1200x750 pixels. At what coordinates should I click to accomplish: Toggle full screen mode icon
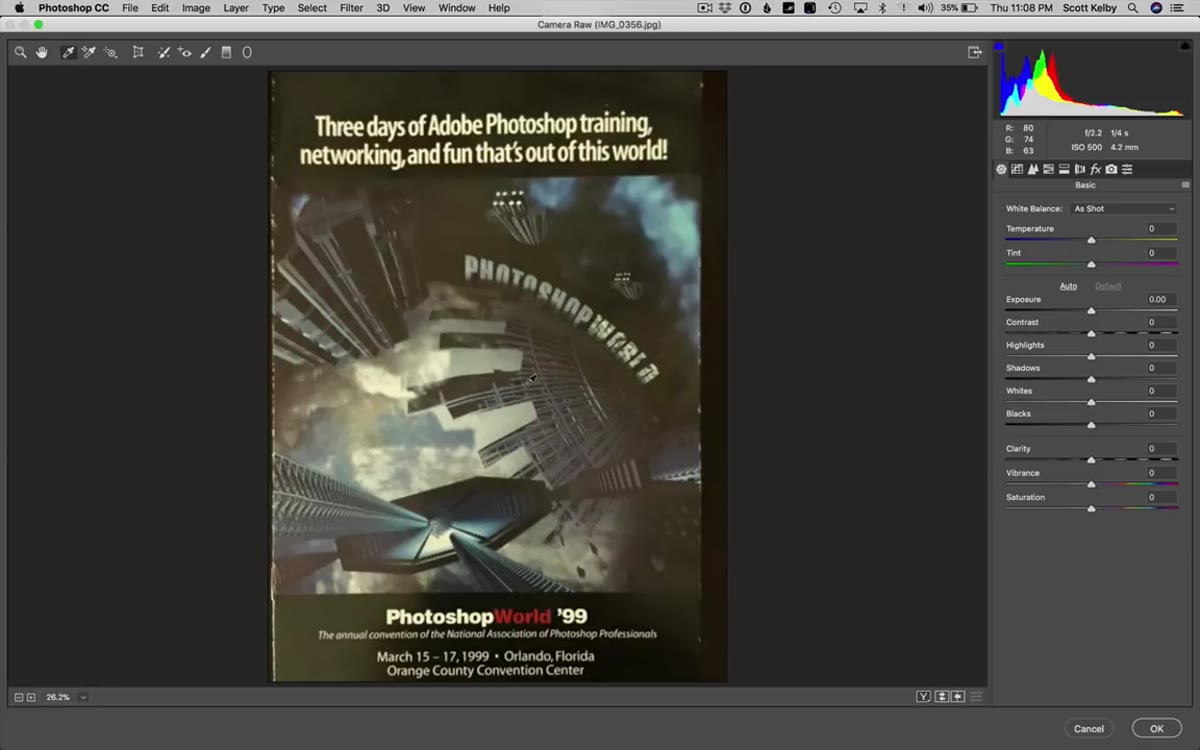975,52
